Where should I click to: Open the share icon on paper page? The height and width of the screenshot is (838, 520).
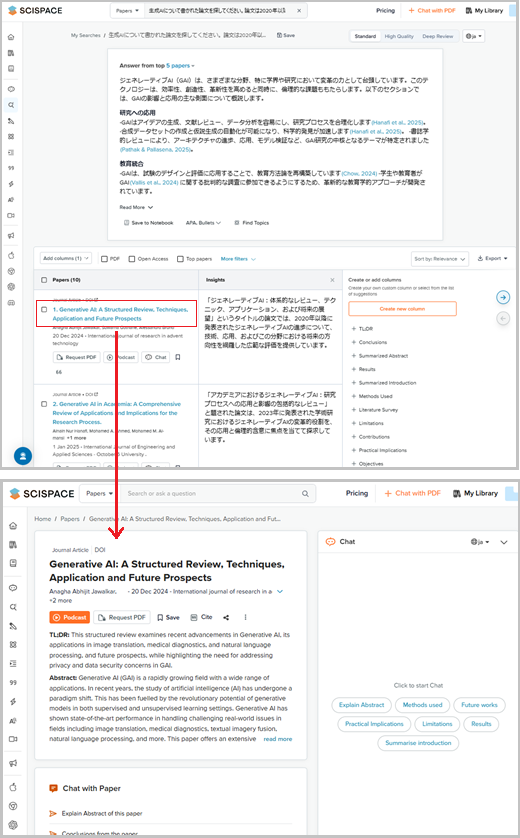point(226,617)
